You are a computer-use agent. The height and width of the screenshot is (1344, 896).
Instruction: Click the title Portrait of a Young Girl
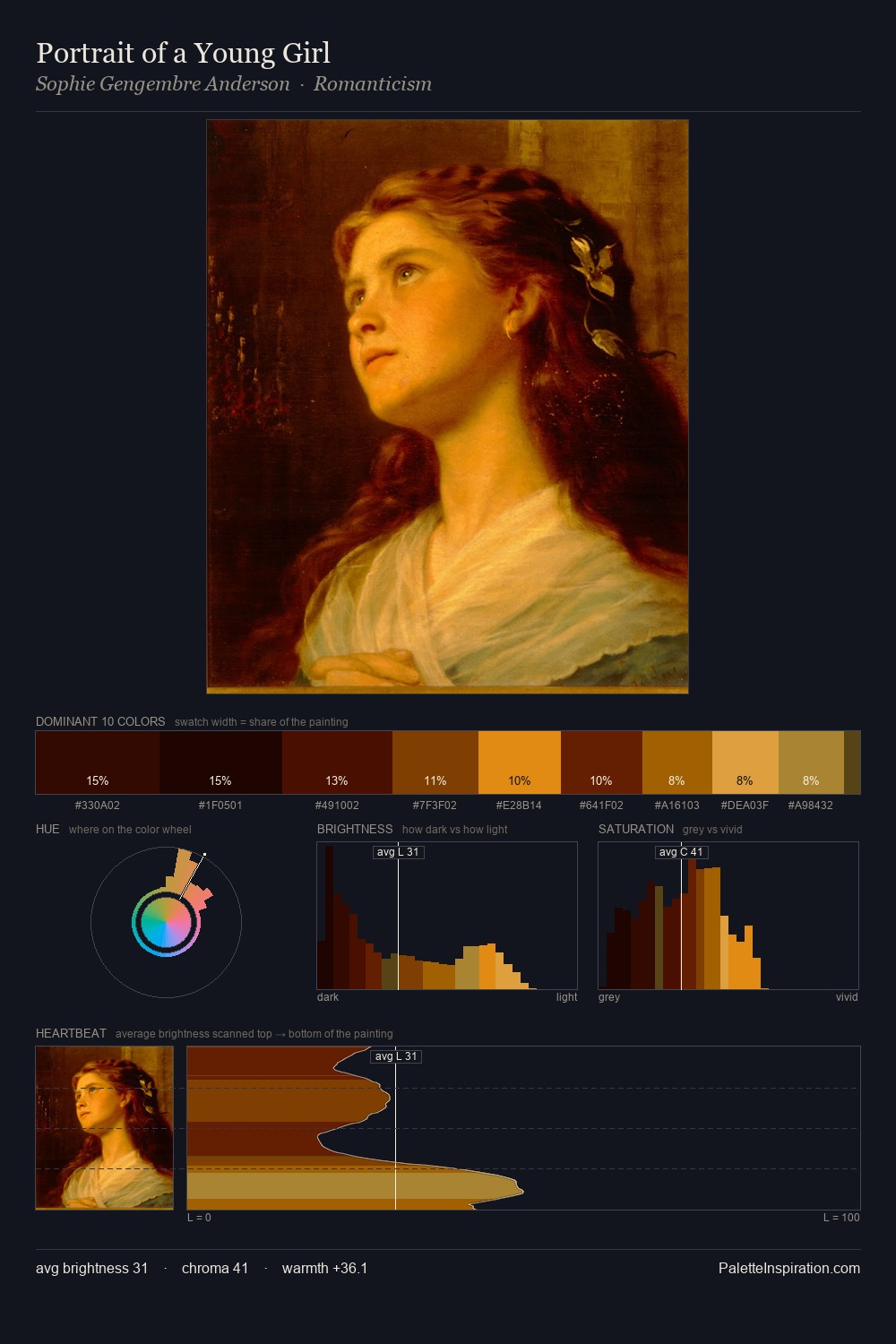tap(183, 54)
